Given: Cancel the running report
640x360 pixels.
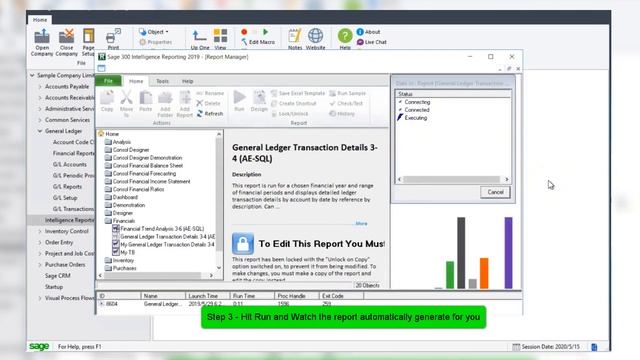Looking at the screenshot, I should tap(495, 192).
